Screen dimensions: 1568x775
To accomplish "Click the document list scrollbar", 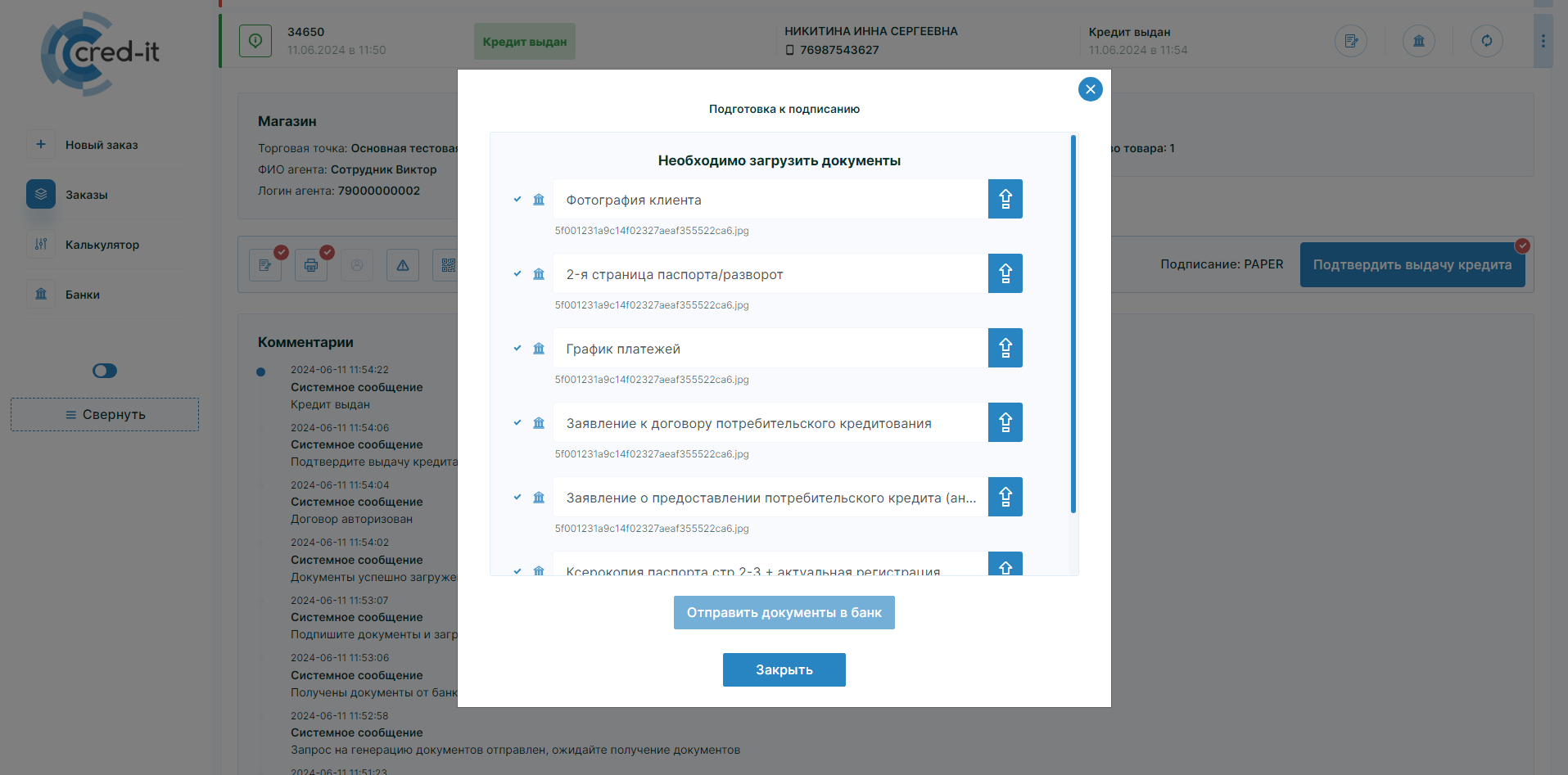I will [1073, 327].
